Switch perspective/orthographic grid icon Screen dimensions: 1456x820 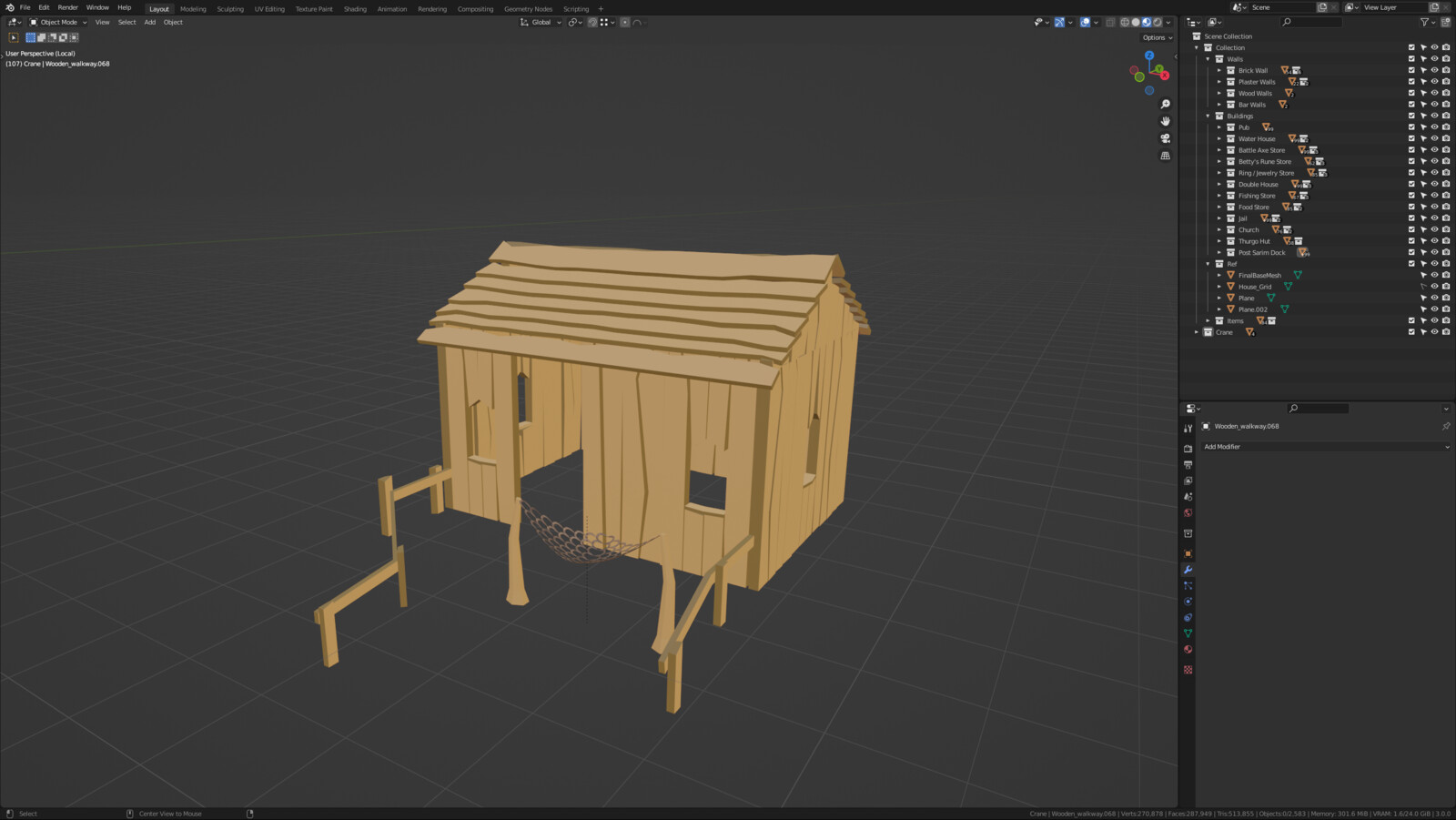click(1165, 156)
